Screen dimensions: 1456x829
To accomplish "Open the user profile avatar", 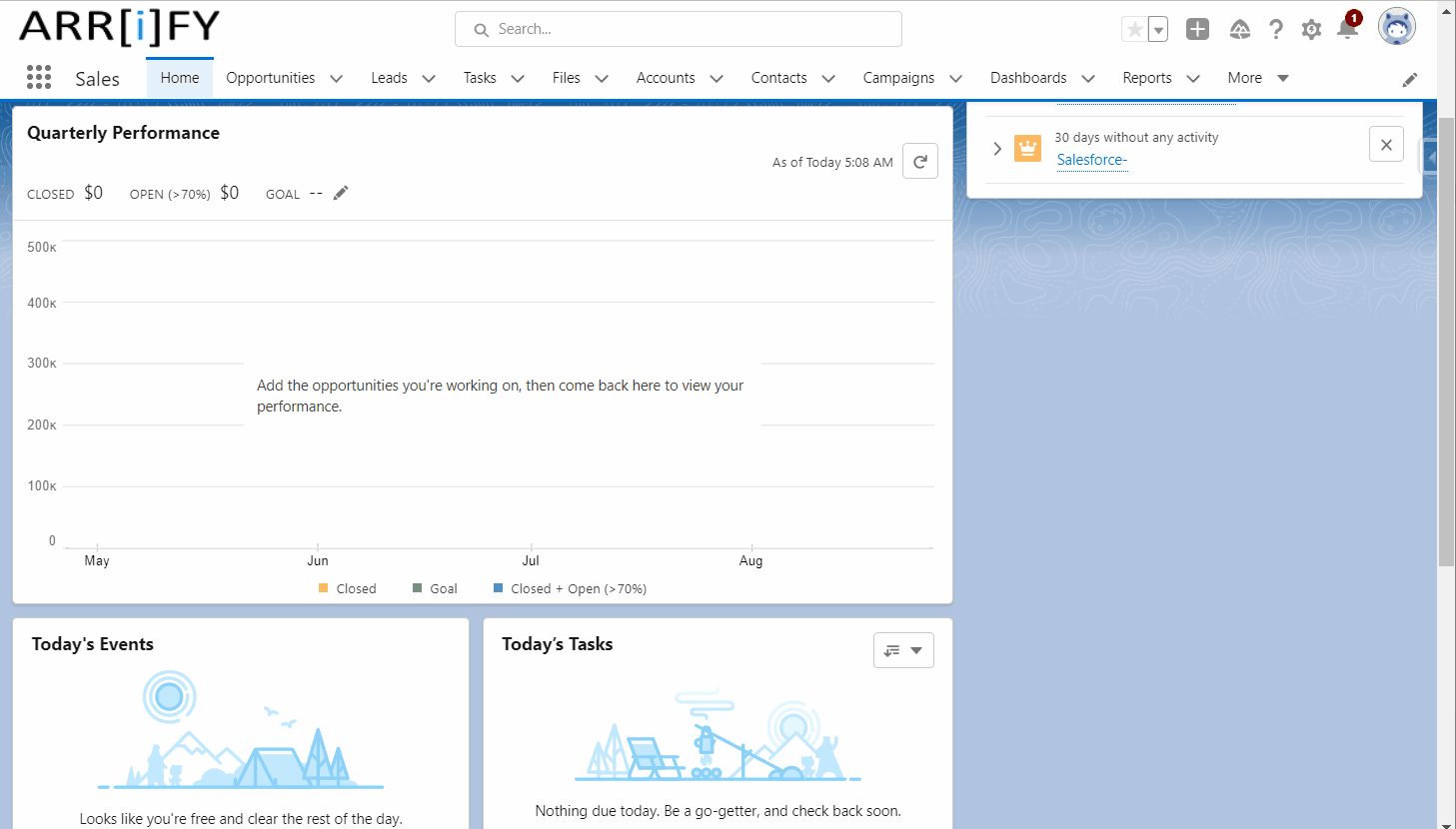I will coord(1396,27).
